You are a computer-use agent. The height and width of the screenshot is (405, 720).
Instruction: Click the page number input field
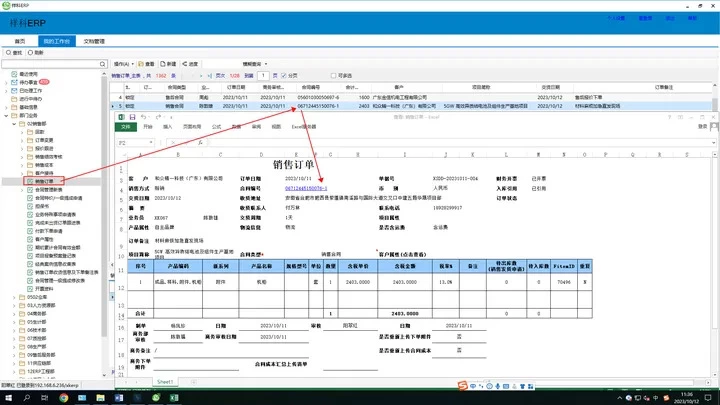263,75
